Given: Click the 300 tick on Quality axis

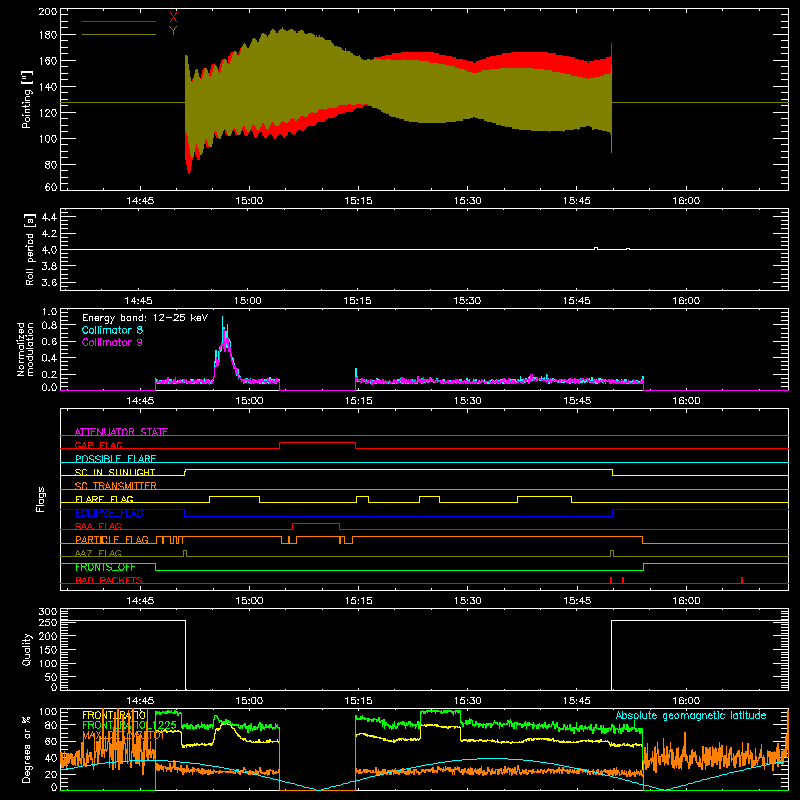Looking at the screenshot, I should pos(48,612).
